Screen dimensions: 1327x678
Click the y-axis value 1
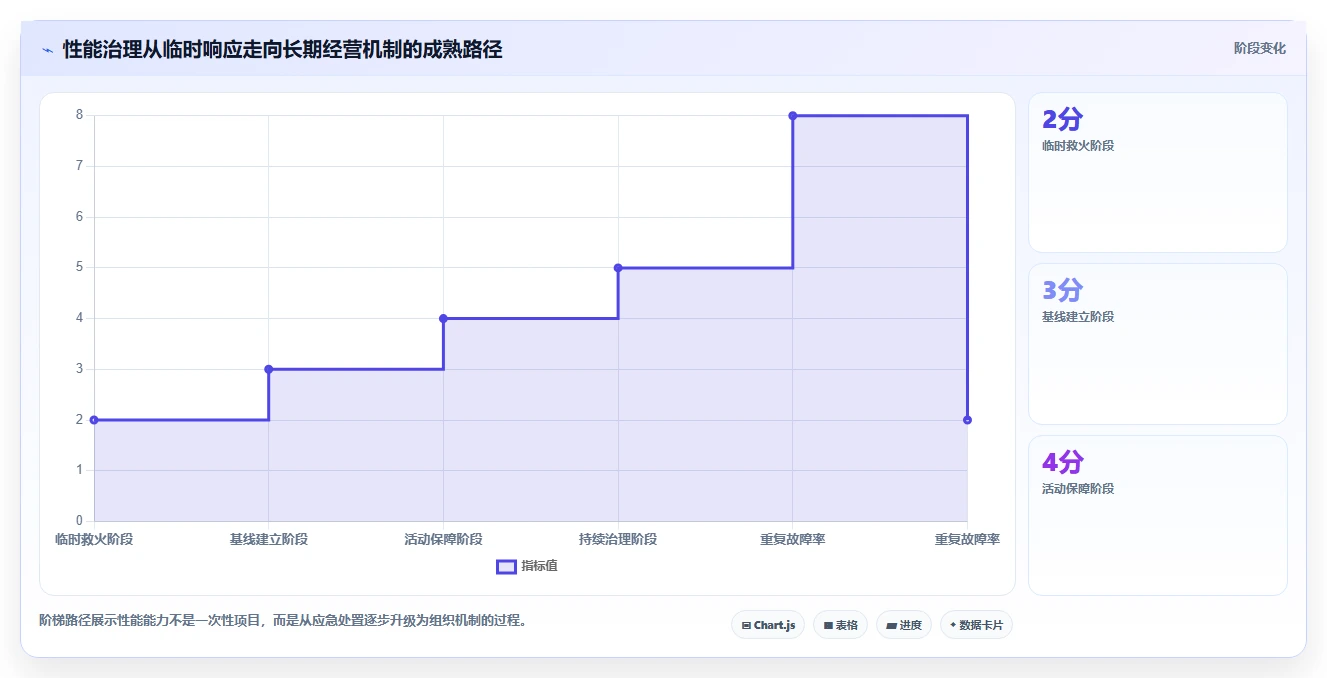(79, 470)
